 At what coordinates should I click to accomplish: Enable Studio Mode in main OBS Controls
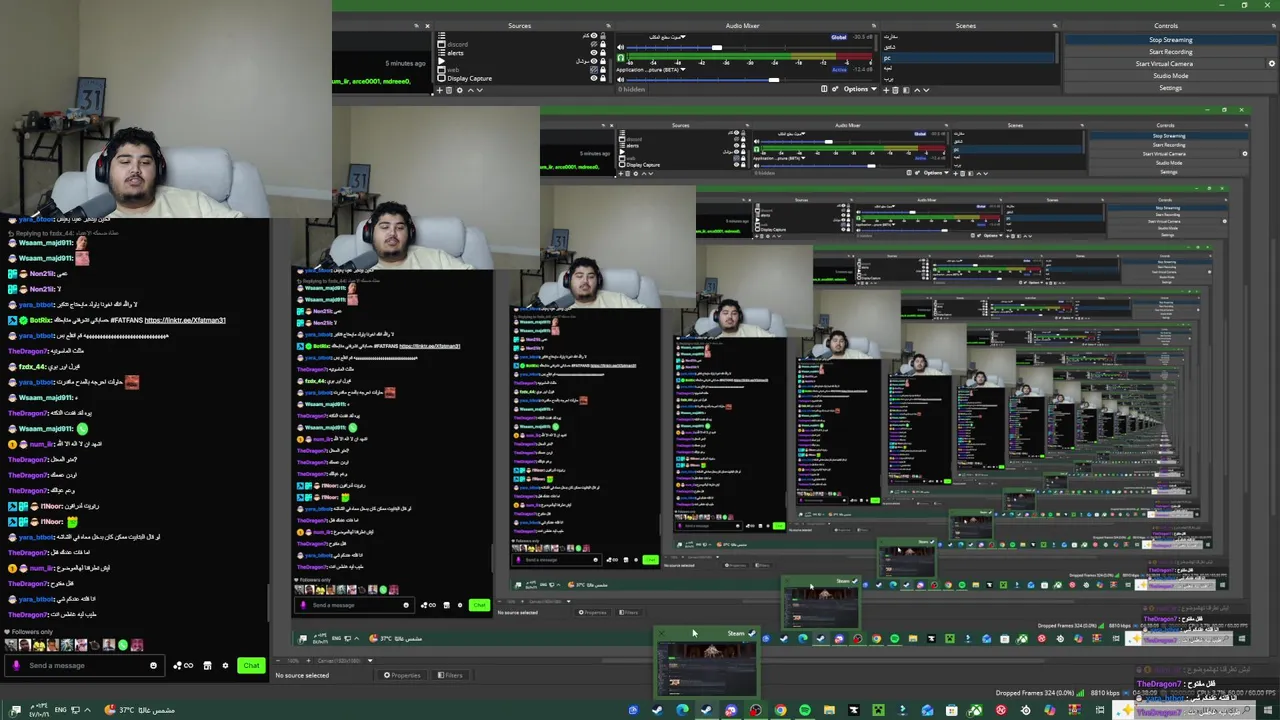tap(1171, 76)
